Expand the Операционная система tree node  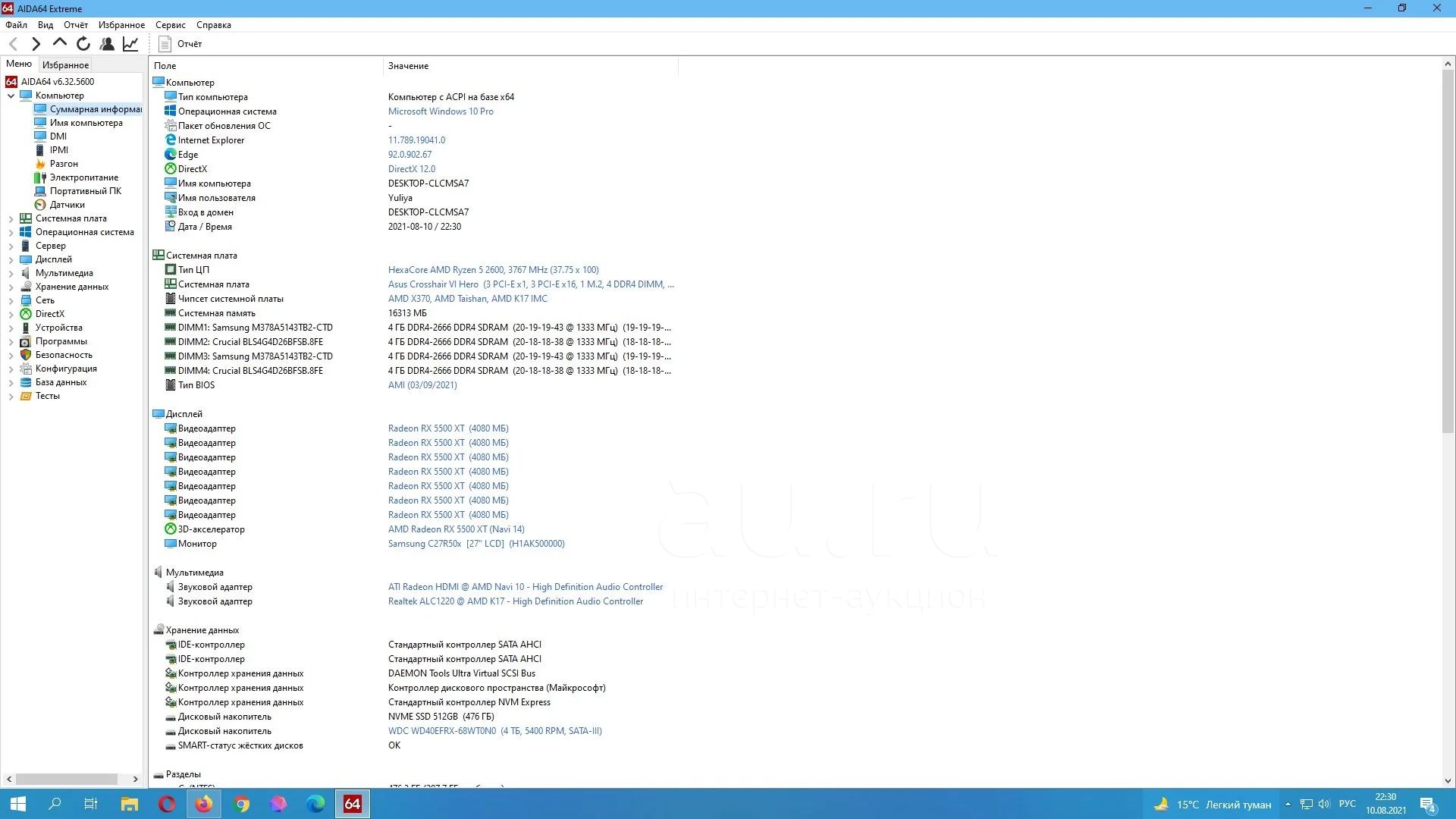click(11, 232)
